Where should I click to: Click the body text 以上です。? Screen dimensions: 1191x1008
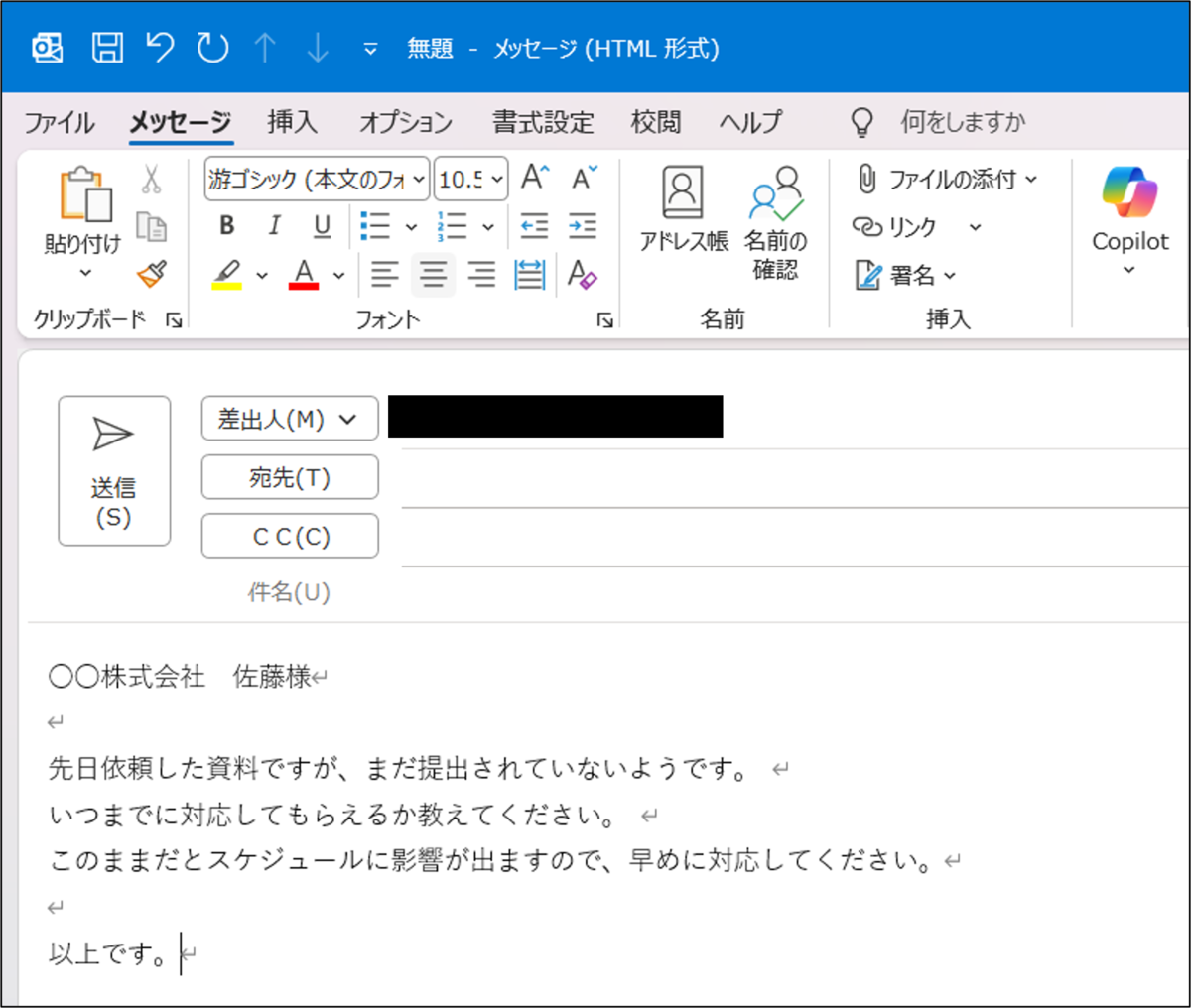(107, 953)
